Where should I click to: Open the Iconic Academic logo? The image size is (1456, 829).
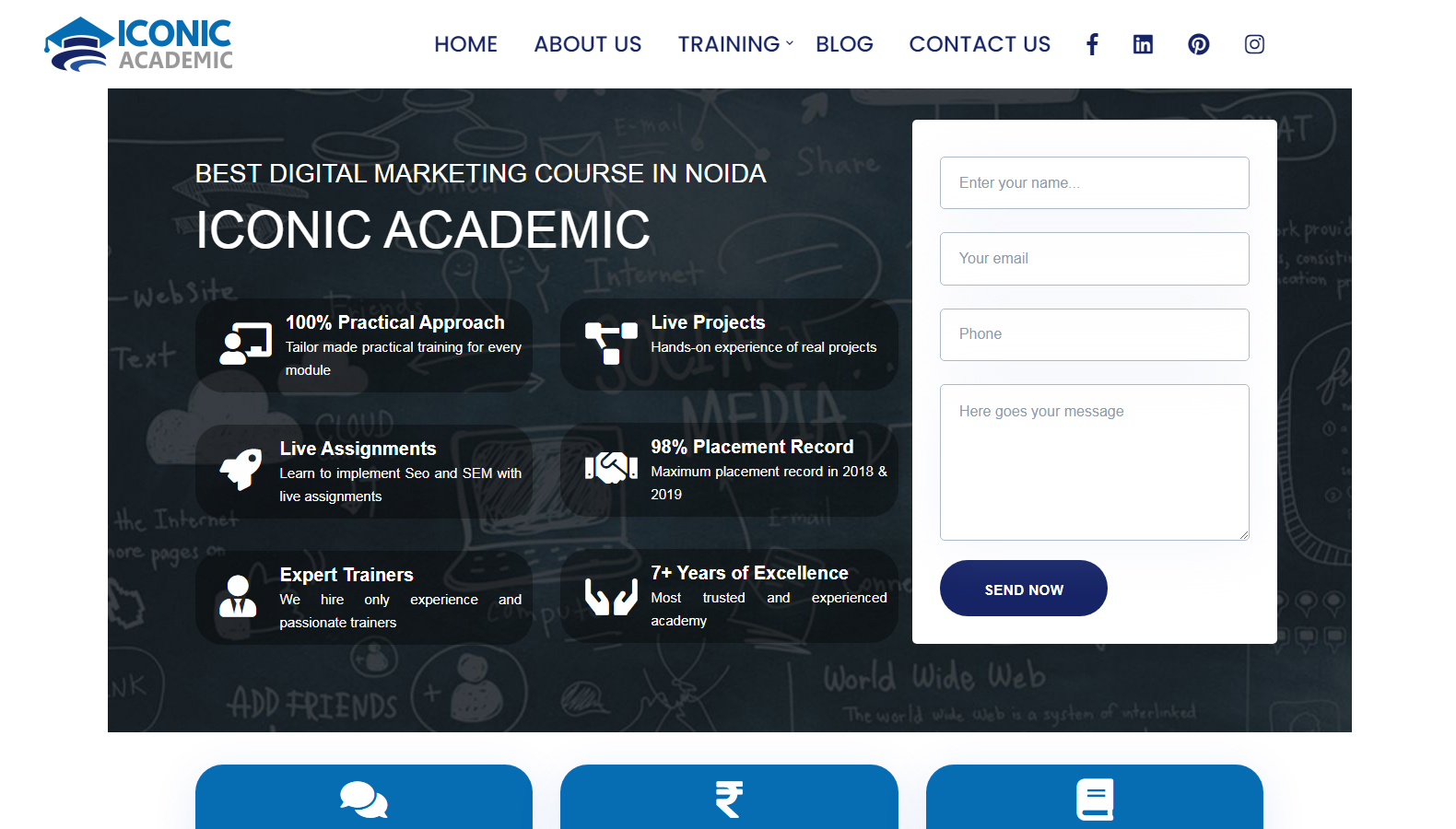(138, 44)
